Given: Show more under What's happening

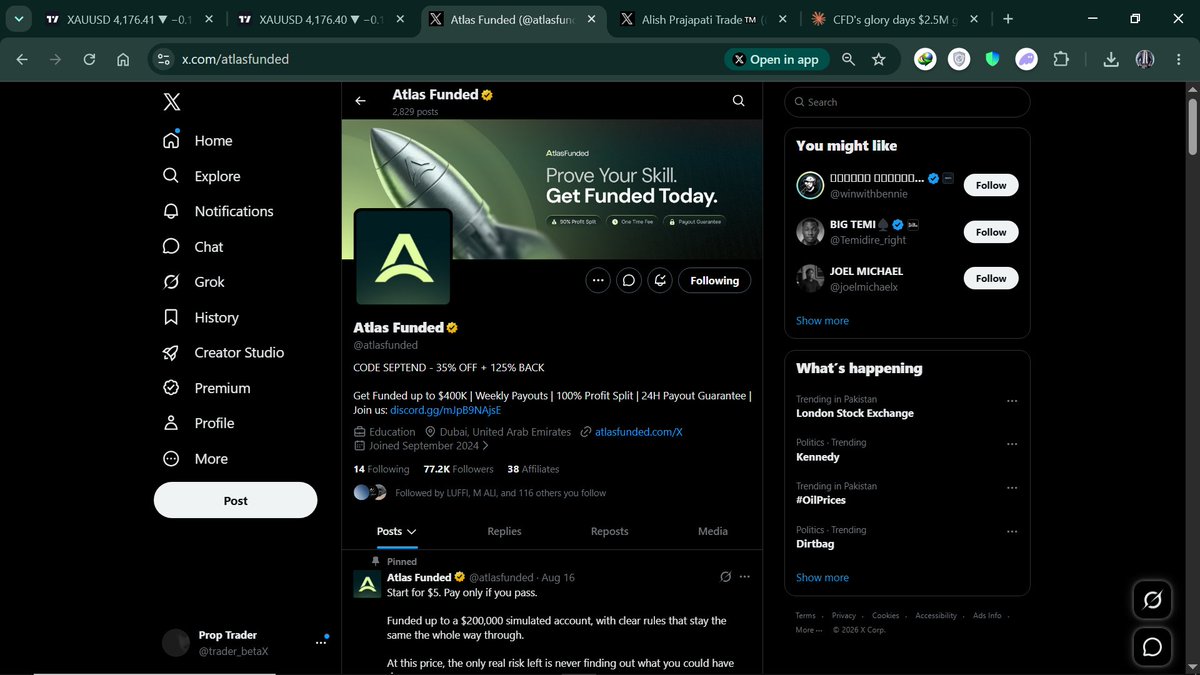Looking at the screenshot, I should (822, 577).
